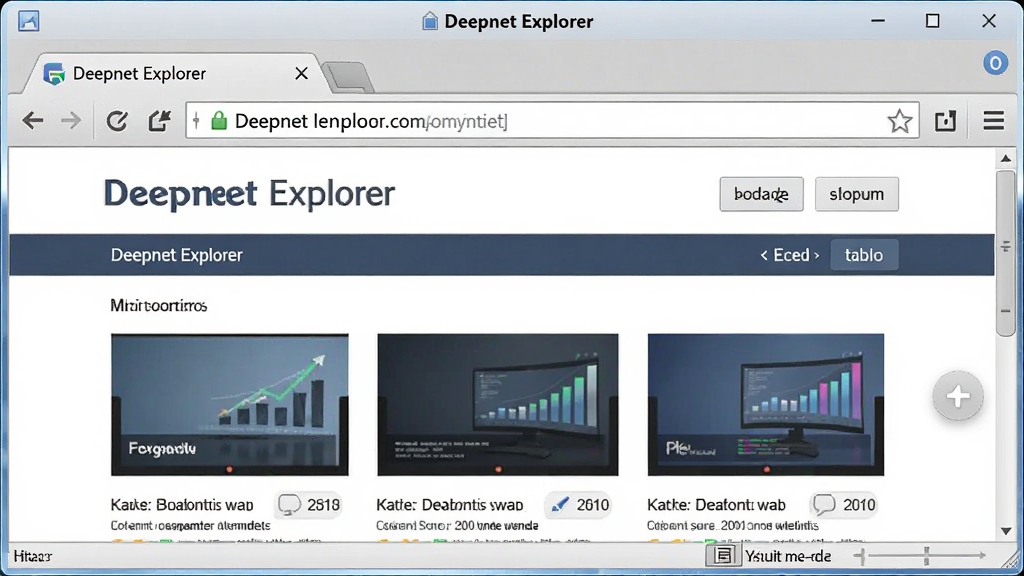This screenshot has height=576, width=1024.
Task: Open the pink and blue bars thumbnail
Action: 765,404
